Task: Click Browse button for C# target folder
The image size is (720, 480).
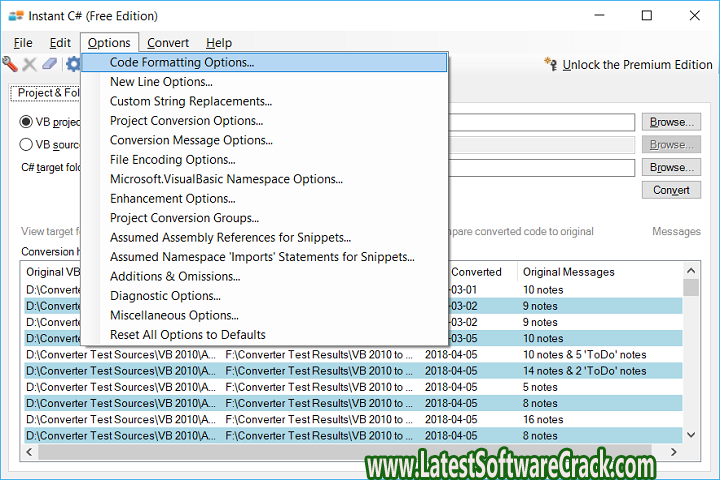Action: 671,167
